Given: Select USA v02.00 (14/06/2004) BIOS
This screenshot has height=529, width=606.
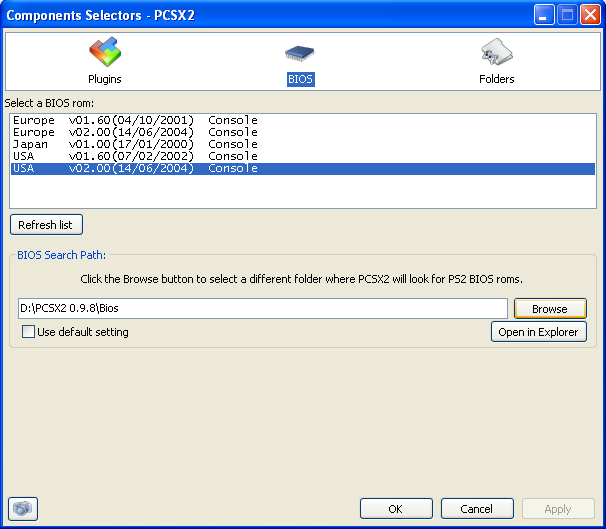Looking at the screenshot, I should click(303, 168).
